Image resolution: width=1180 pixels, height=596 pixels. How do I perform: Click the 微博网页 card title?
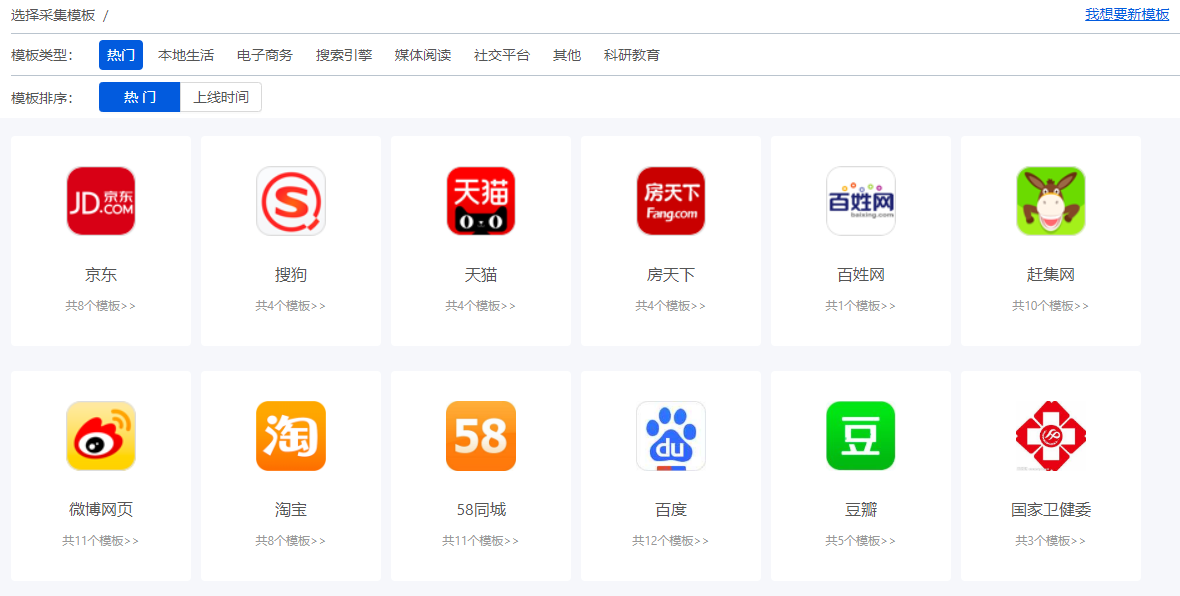click(x=101, y=510)
